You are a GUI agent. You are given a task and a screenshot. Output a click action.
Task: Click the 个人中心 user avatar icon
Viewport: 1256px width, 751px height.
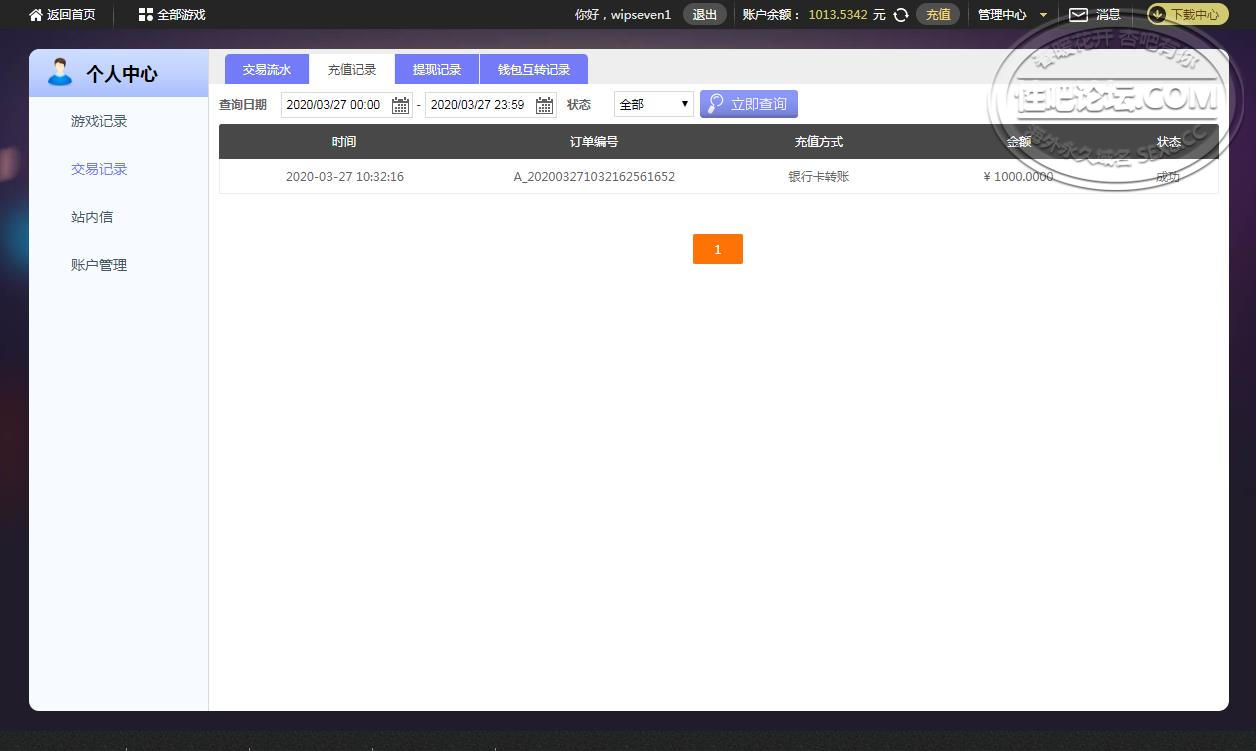point(60,73)
